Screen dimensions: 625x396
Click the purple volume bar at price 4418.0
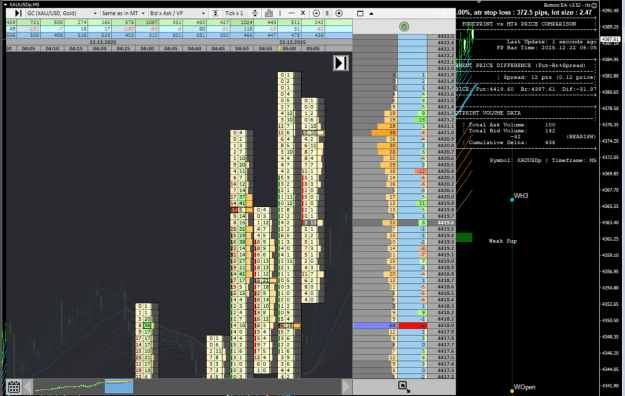point(375,325)
